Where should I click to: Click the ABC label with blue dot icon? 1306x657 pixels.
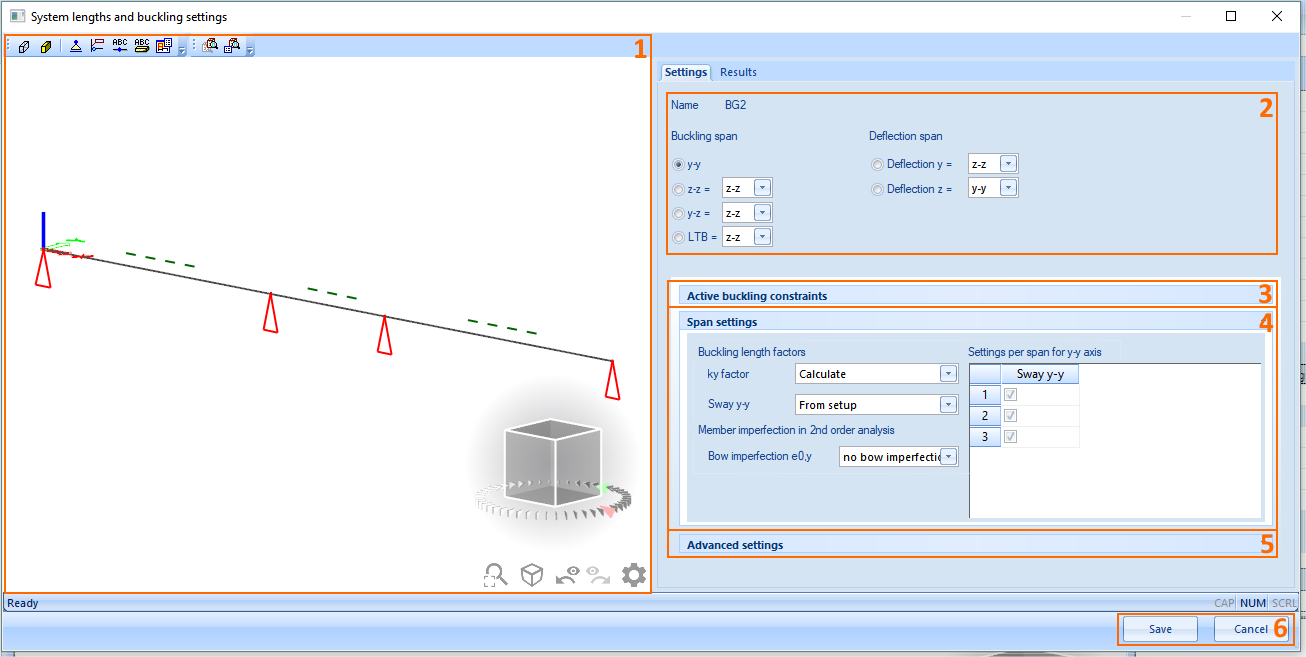120,46
